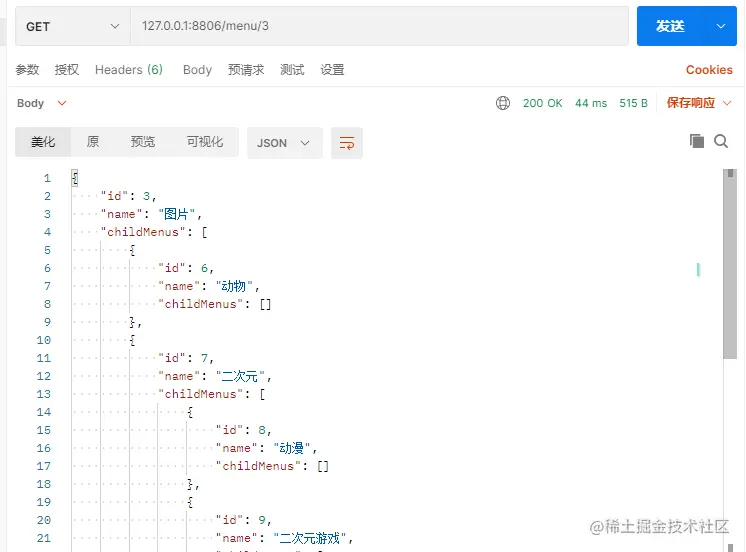Toggle the line wrap icon
The image size is (746, 552).
tap(347, 143)
